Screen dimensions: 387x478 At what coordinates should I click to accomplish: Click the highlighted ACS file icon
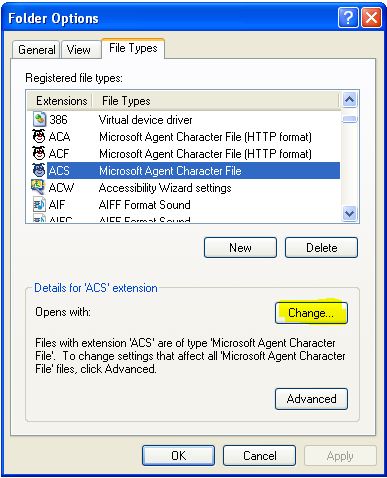[39, 170]
